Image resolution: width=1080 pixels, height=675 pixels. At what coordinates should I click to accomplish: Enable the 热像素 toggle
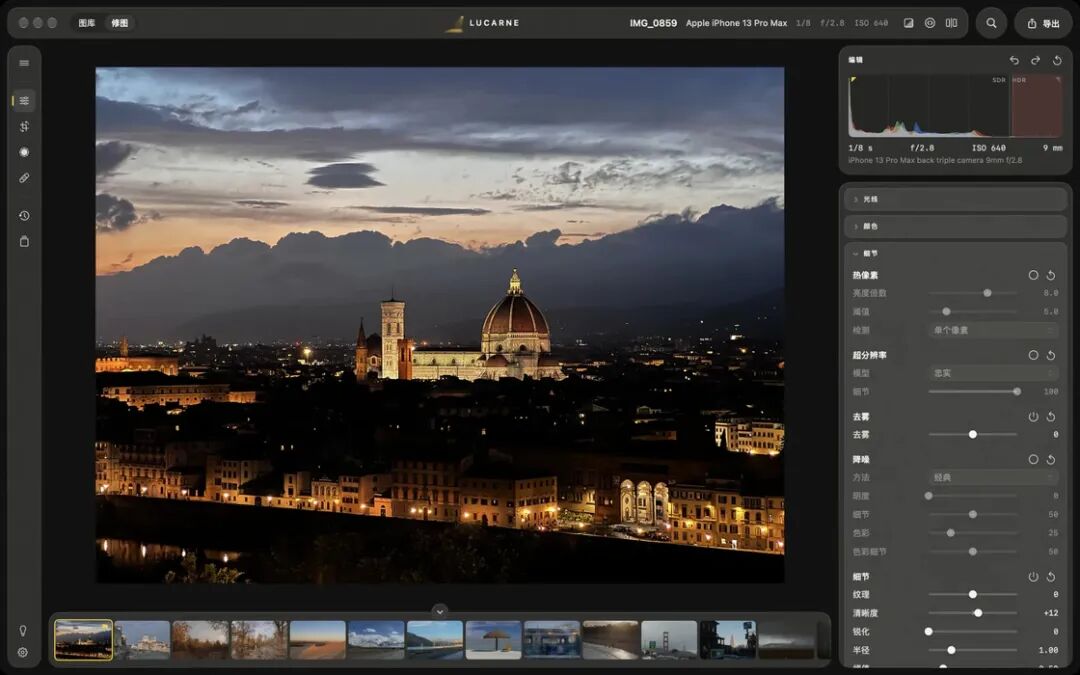click(1033, 275)
